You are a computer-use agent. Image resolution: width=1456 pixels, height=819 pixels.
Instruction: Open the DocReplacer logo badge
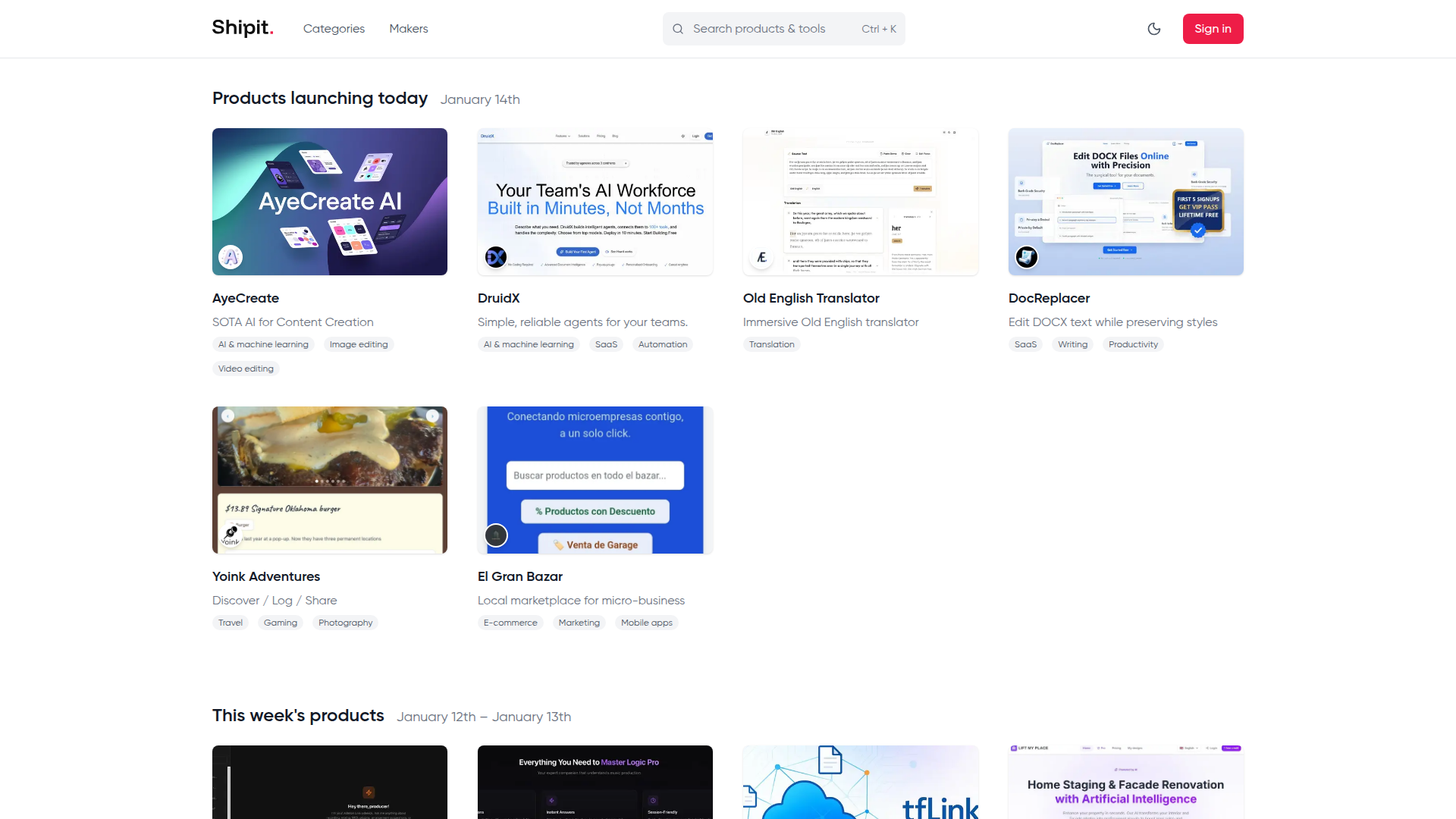click(1027, 257)
